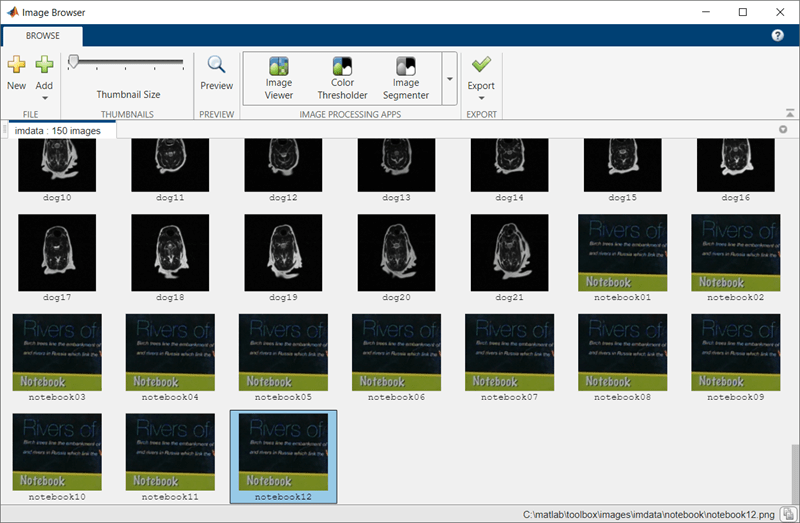Click the Preview magnifier icon
Image resolution: width=800 pixels, height=523 pixels.
coord(216,65)
